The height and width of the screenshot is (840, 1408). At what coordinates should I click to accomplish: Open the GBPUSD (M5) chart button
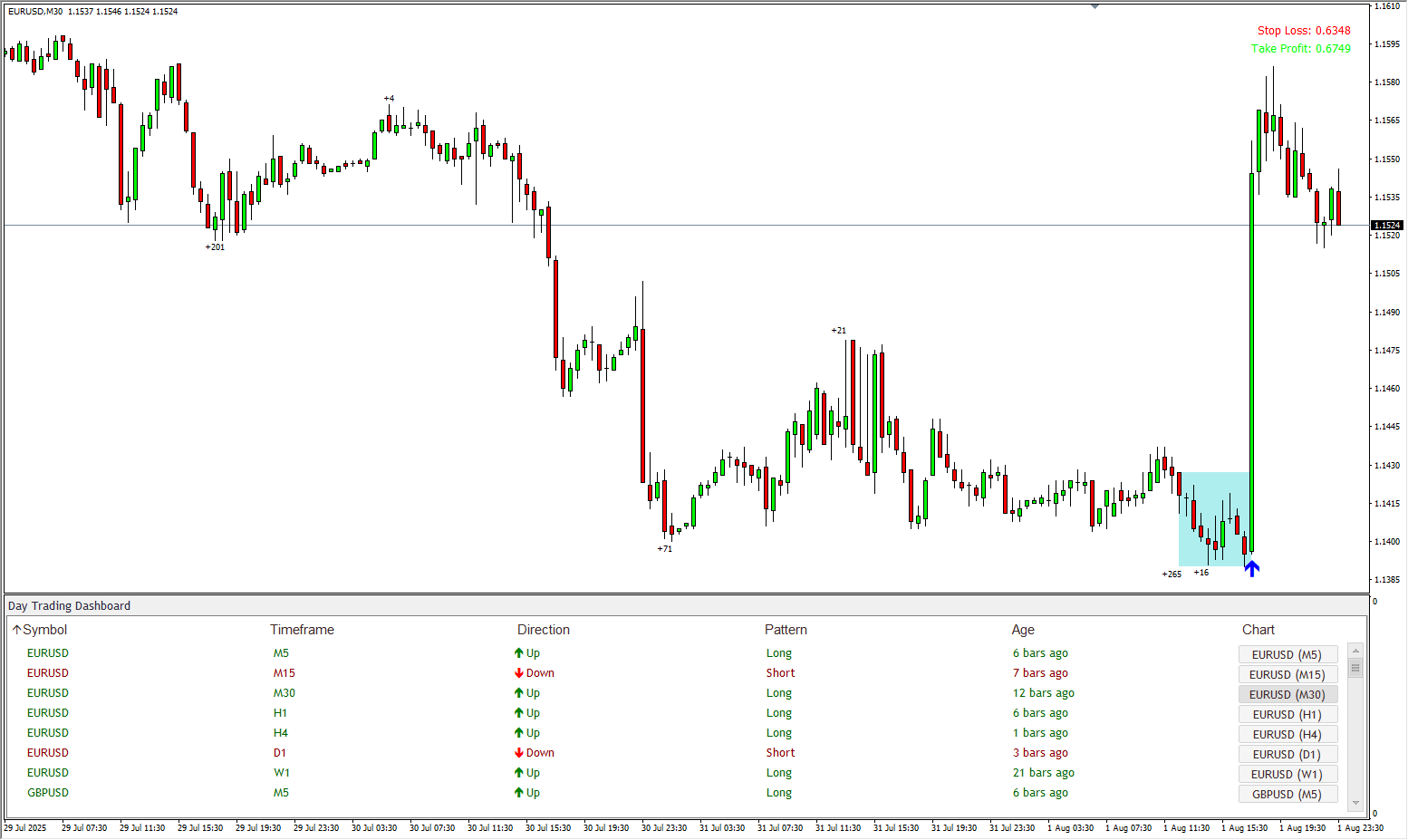click(1287, 794)
